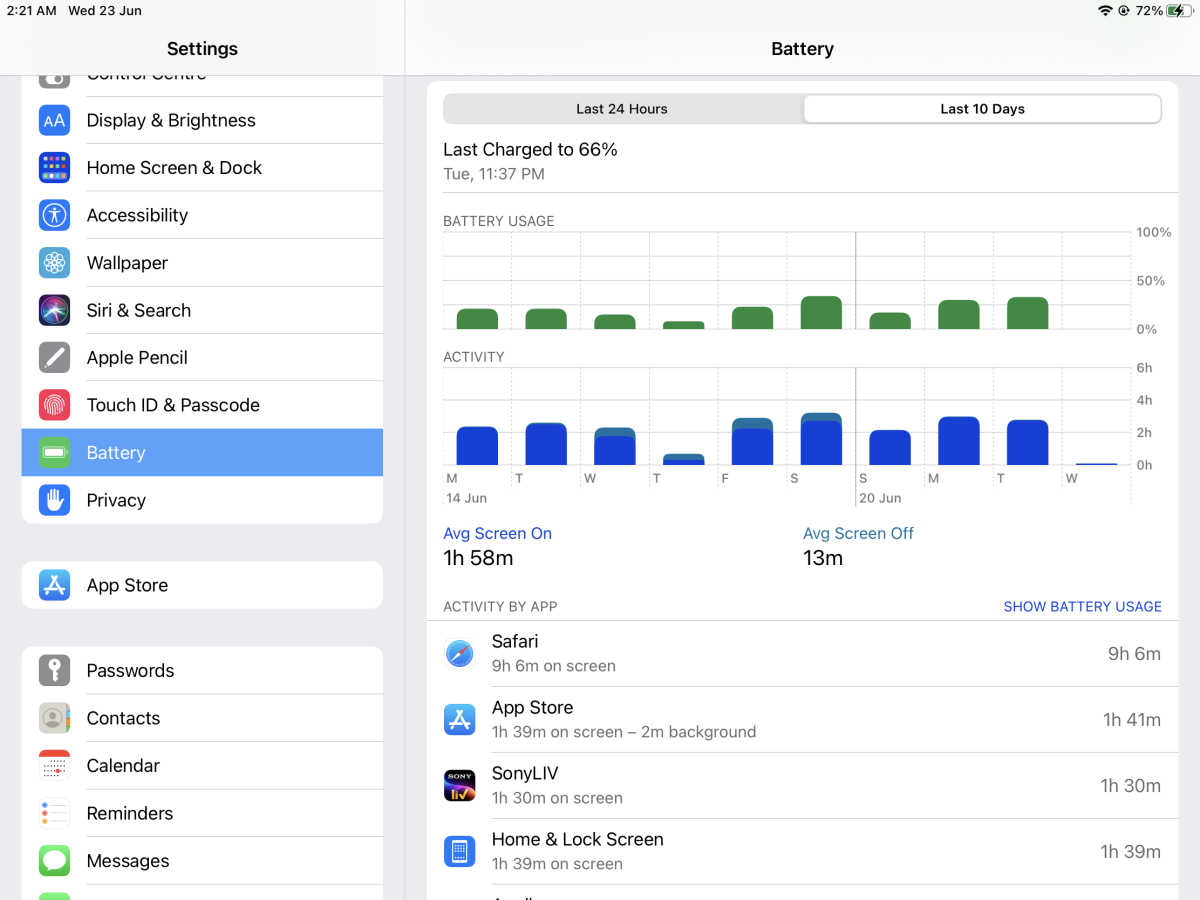Viewport: 1200px width, 900px height.
Task: Tap Avg Screen Off label
Action: coord(858,534)
